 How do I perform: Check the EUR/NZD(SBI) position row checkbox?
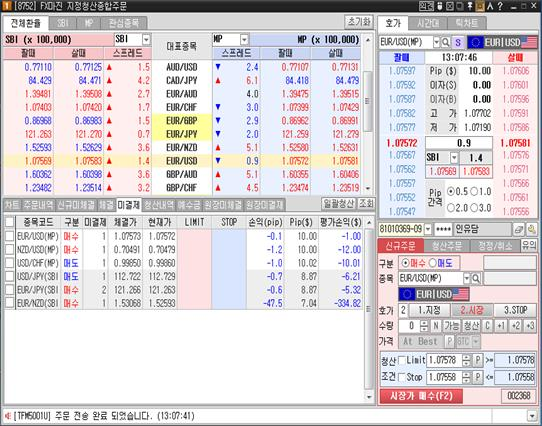[x=9, y=303]
